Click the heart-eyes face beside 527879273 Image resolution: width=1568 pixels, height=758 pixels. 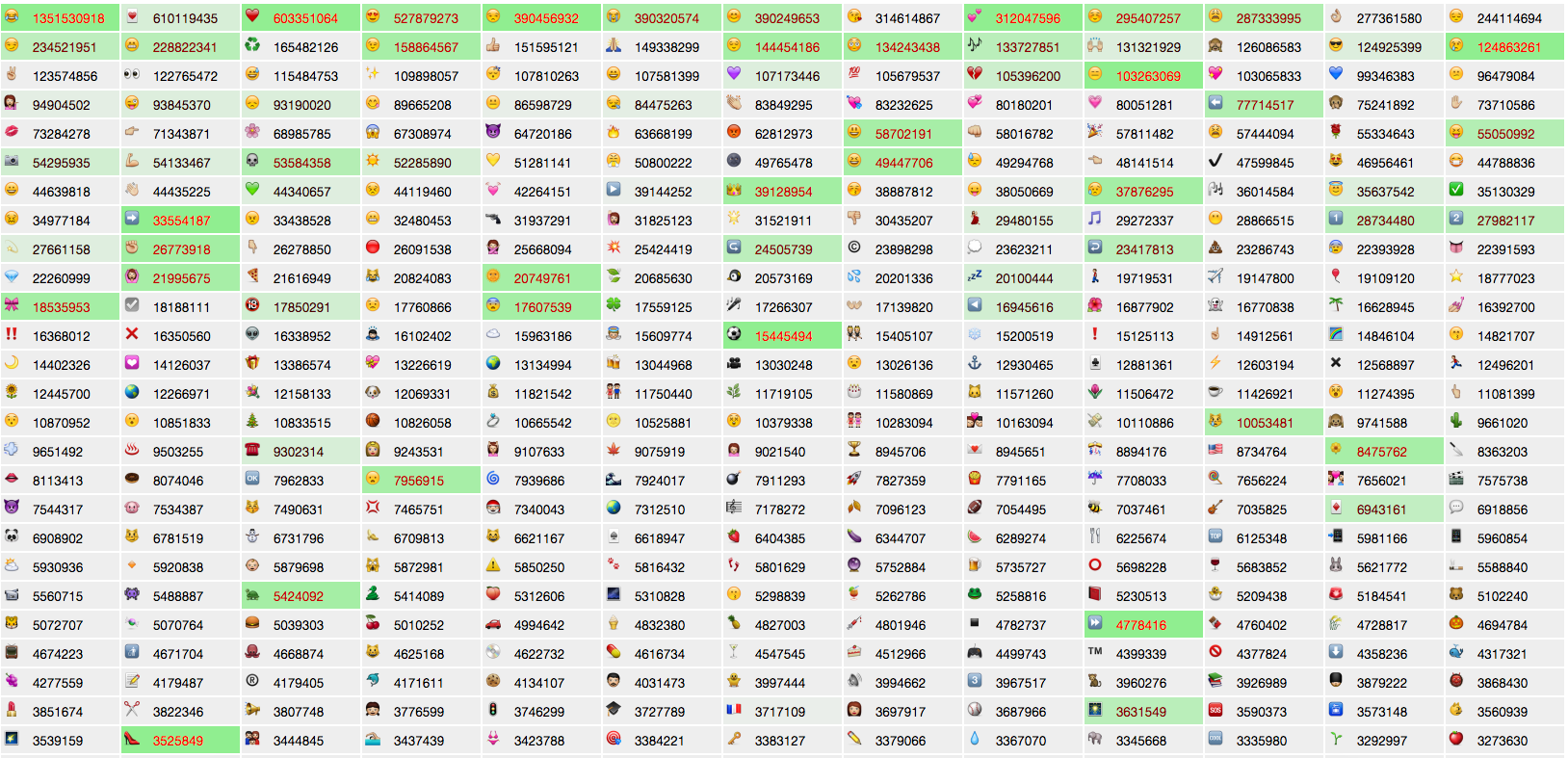point(373,16)
